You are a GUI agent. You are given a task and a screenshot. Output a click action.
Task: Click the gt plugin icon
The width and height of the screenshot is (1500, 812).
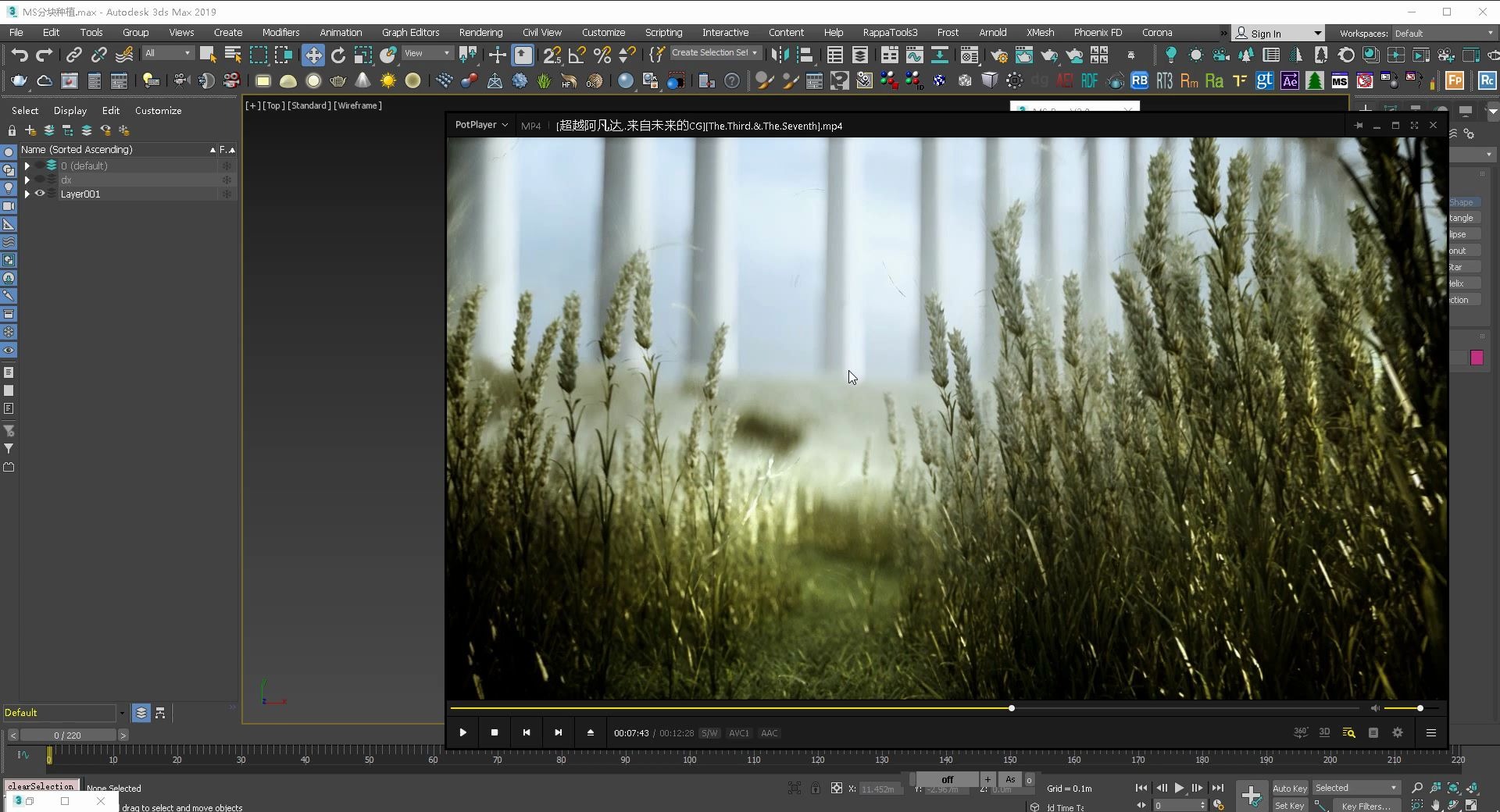click(x=1265, y=80)
